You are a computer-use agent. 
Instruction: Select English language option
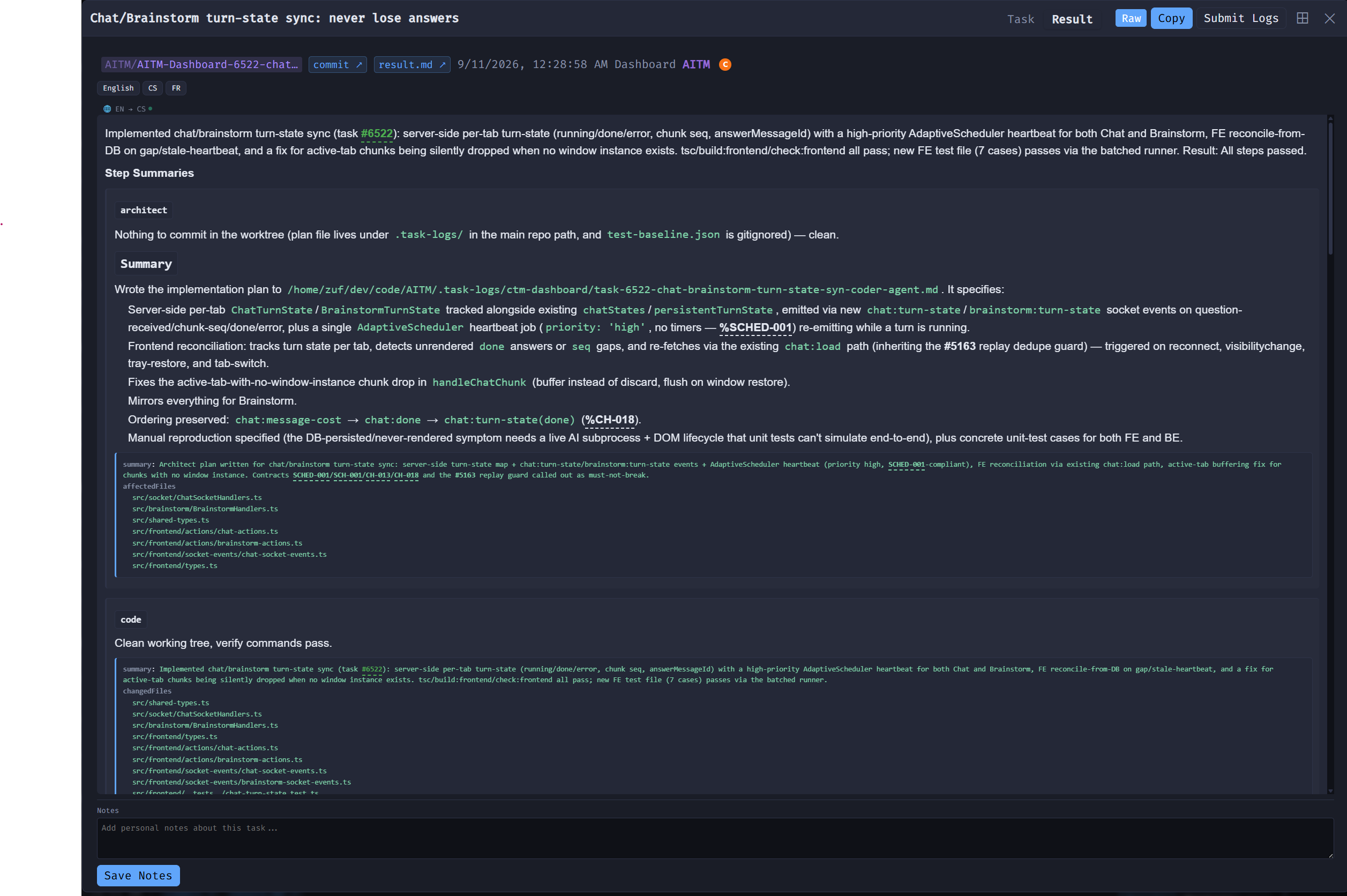coord(118,88)
